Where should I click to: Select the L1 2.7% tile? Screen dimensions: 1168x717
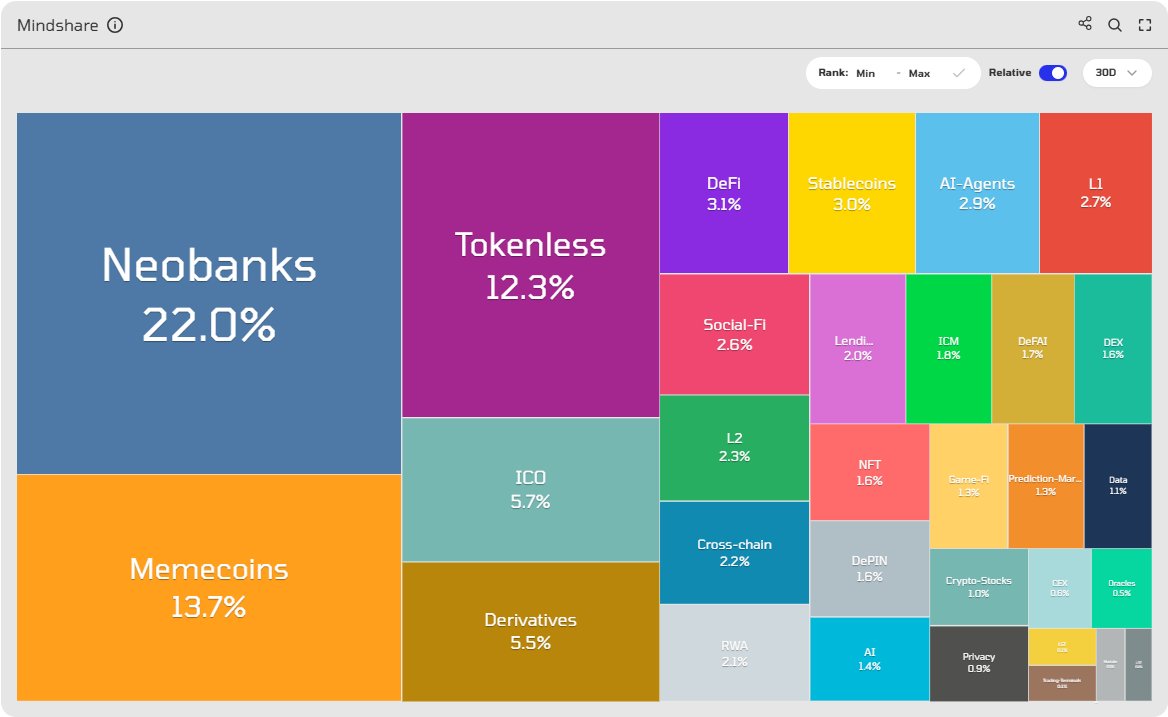point(1096,193)
